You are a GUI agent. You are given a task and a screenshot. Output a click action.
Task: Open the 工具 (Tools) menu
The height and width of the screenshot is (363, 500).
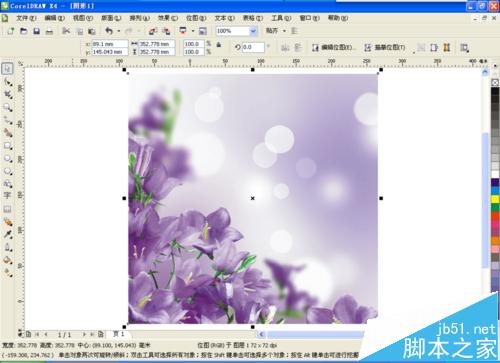coord(281,18)
